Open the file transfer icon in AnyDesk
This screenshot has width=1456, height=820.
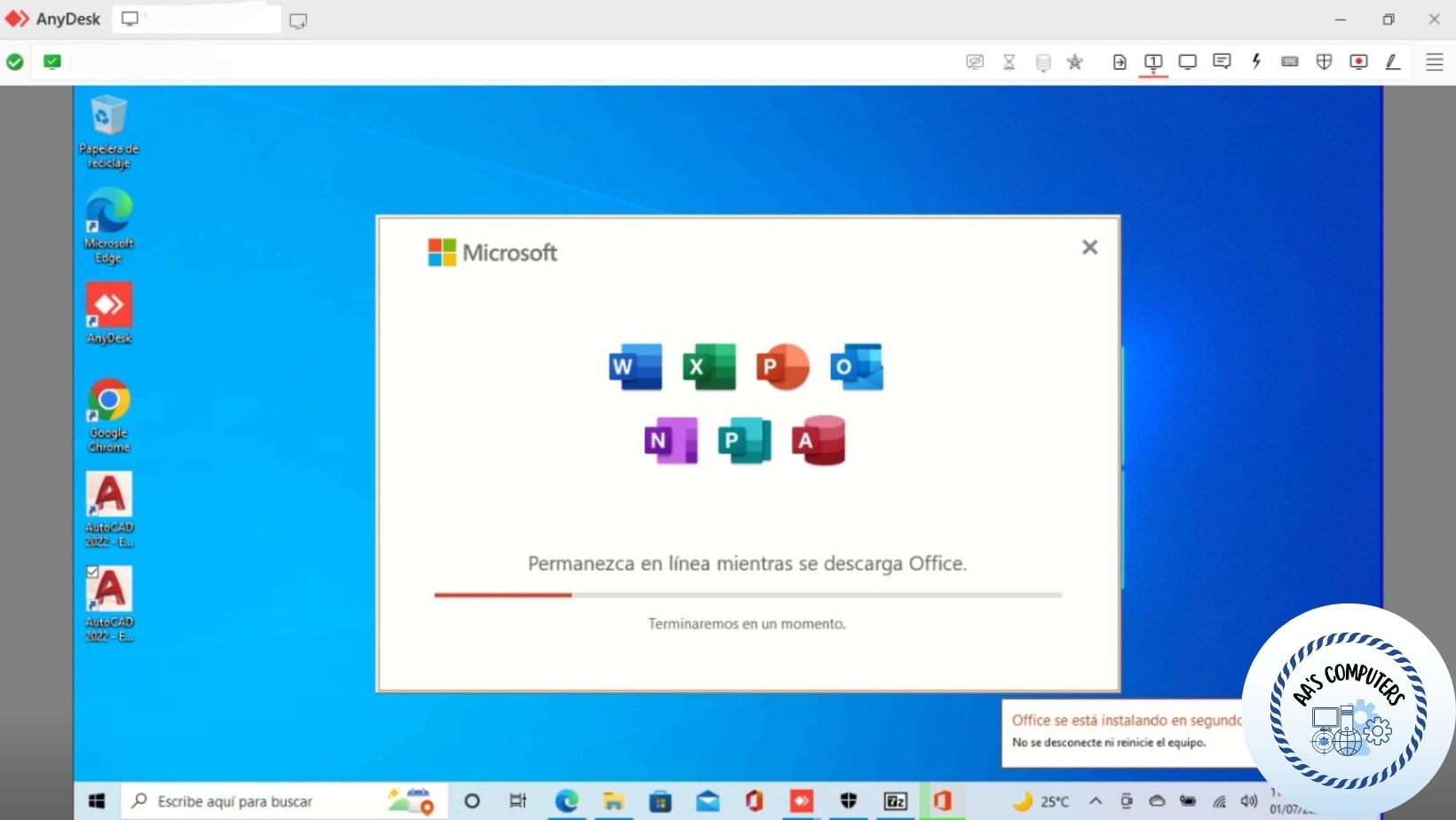click(1120, 61)
